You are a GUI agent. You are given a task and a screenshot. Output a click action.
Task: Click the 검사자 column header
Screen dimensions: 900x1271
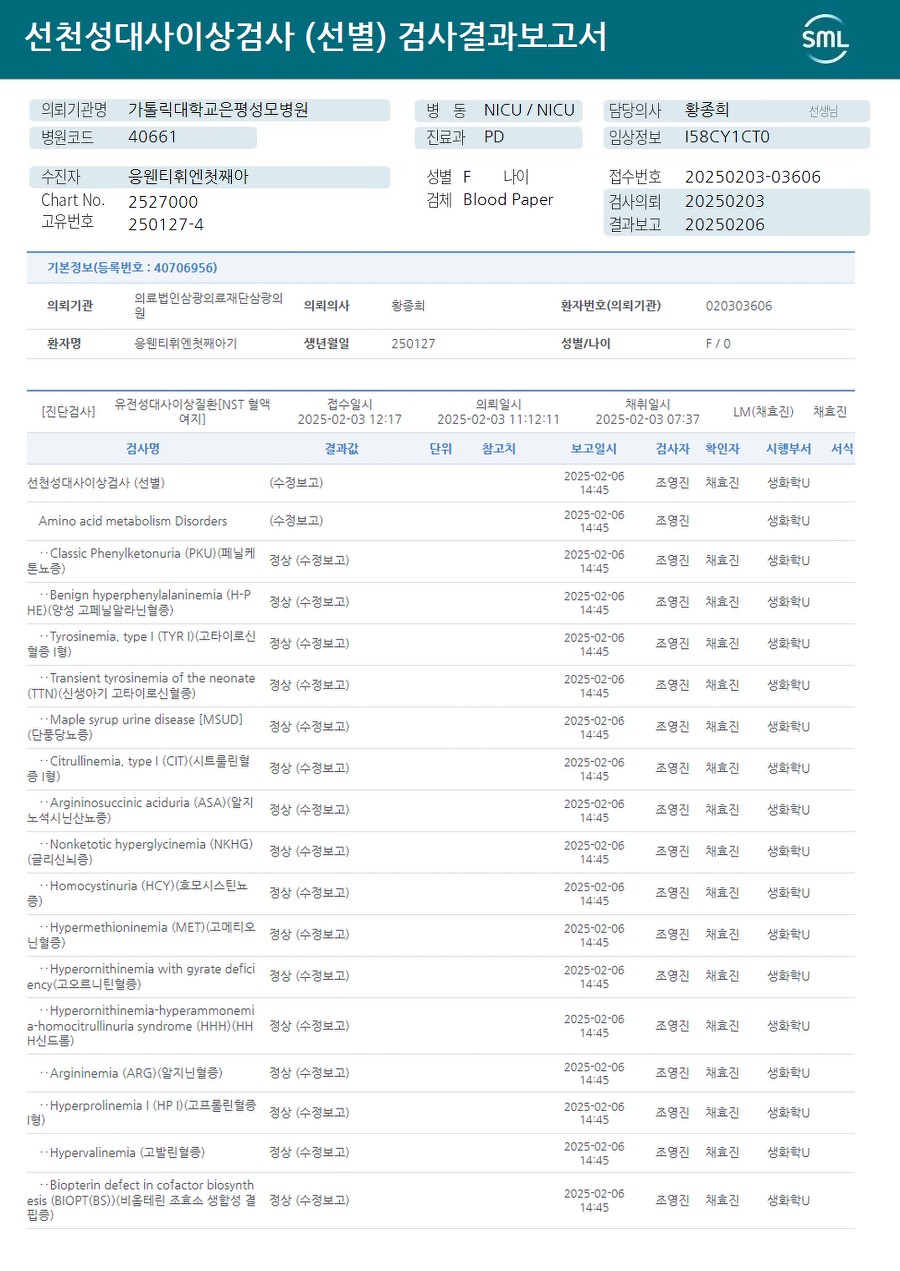coord(672,449)
